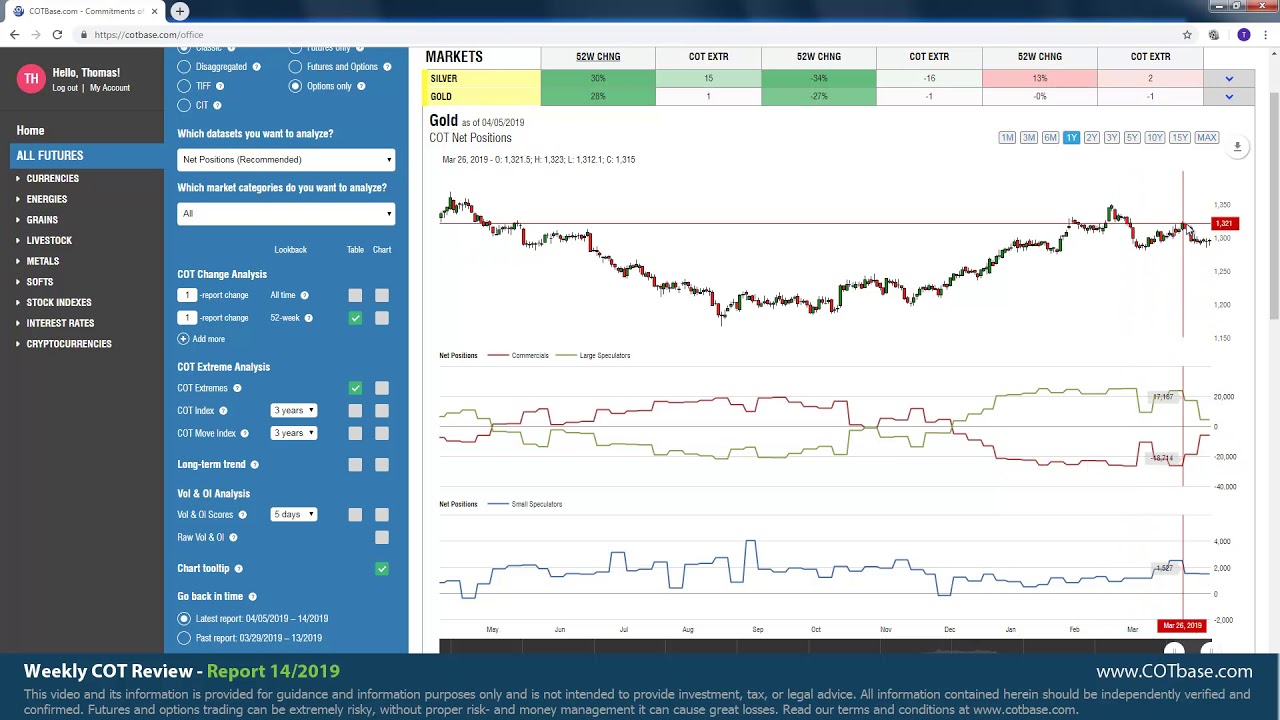Image resolution: width=1280 pixels, height=720 pixels.
Task: Click the TH user avatar
Action: coord(31,79)
